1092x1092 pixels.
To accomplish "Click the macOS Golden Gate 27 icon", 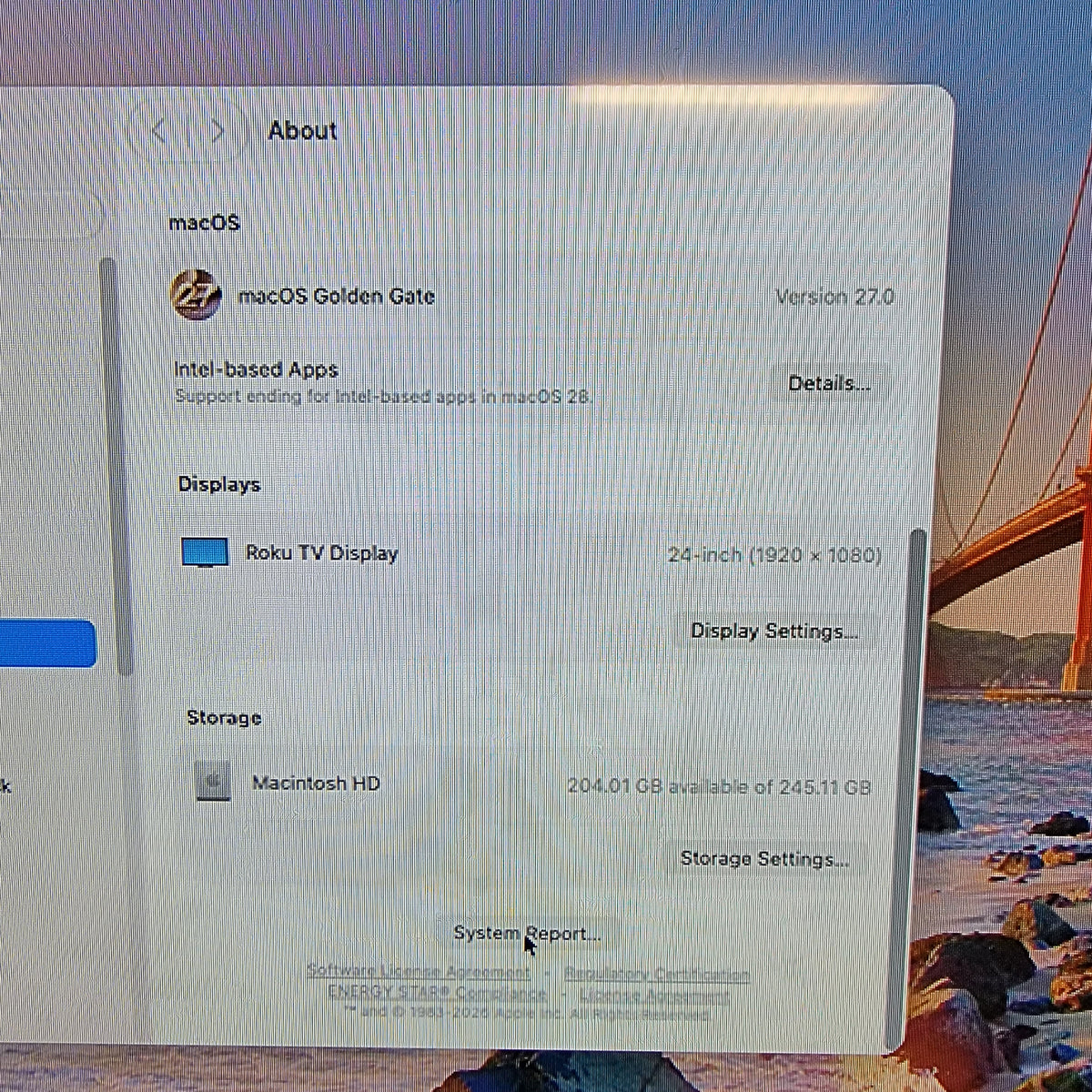I will [195, 295].
